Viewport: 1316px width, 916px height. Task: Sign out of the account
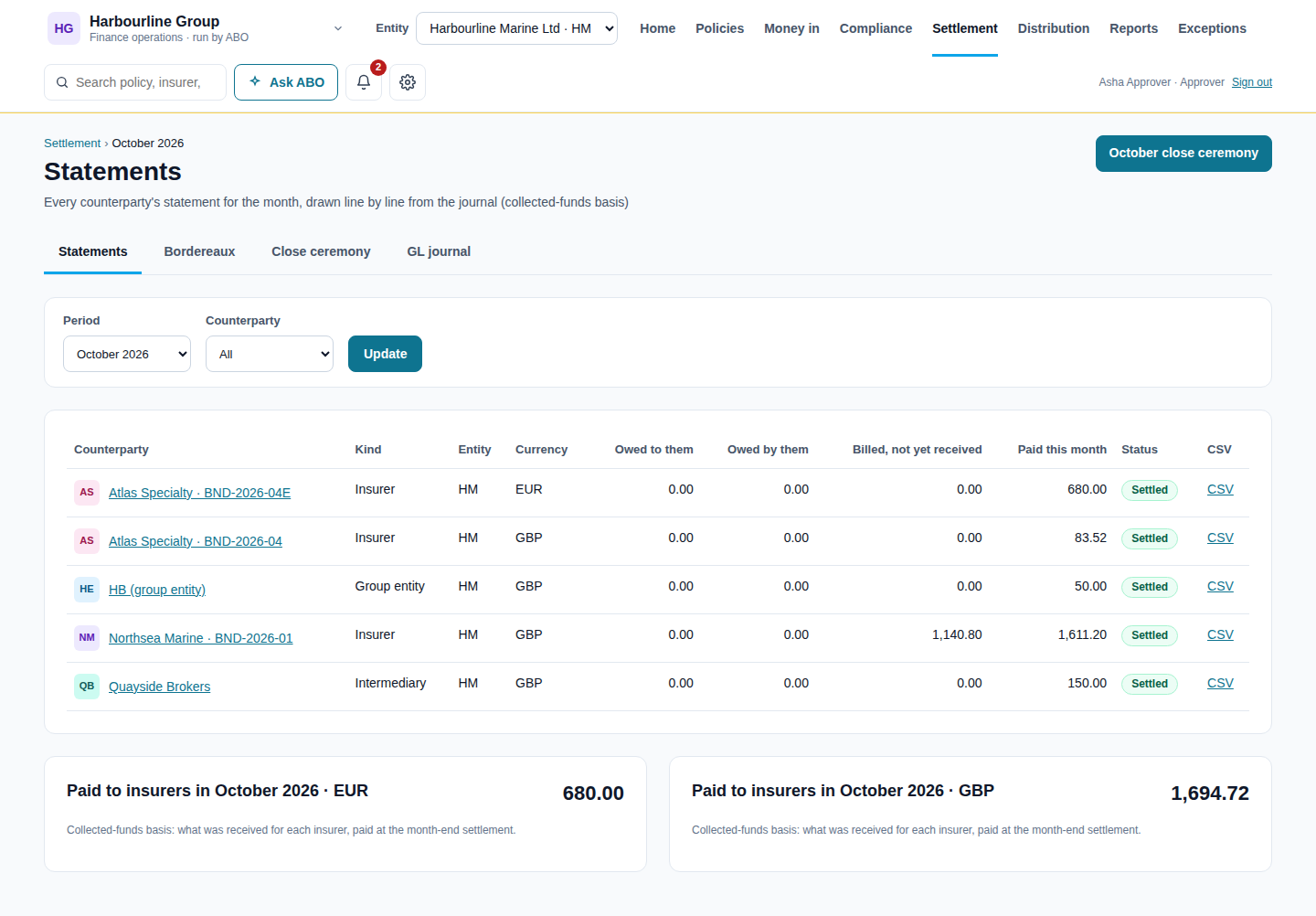coord(1252,82)
